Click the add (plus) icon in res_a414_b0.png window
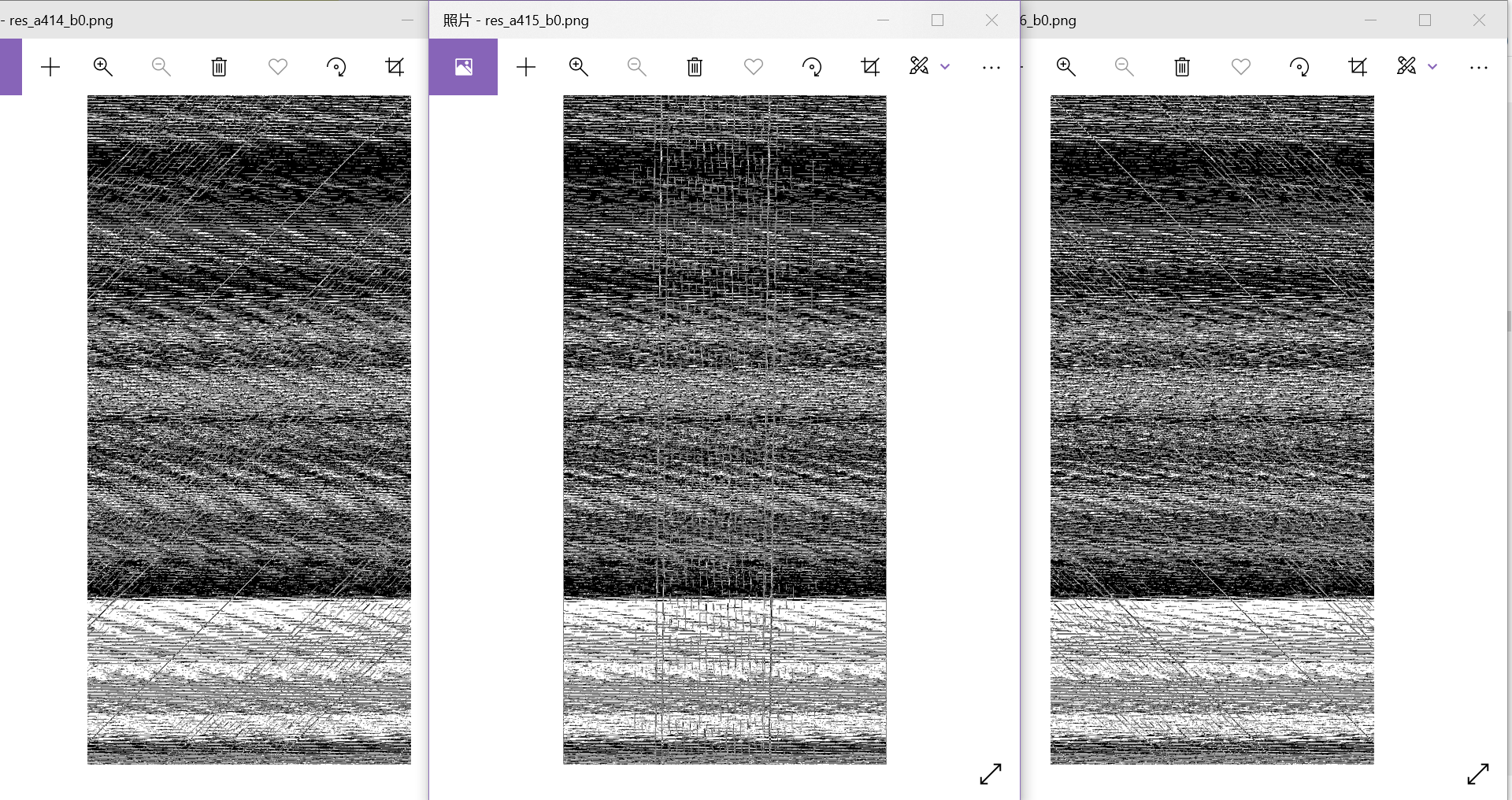The height and width of the screenshot is (800, 1512). [x=50, y=67]
